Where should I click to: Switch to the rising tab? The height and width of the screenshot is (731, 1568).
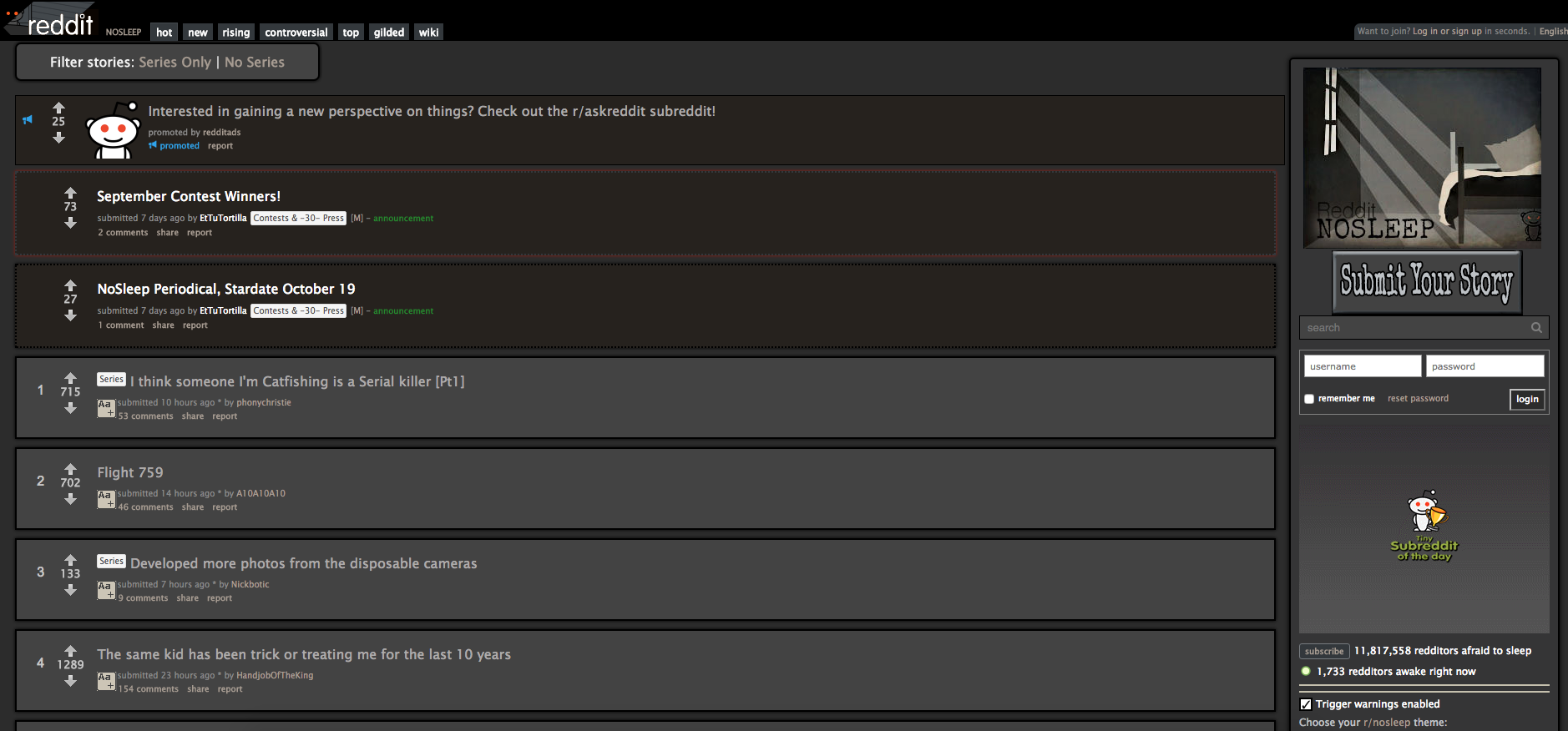coord(236,33)
